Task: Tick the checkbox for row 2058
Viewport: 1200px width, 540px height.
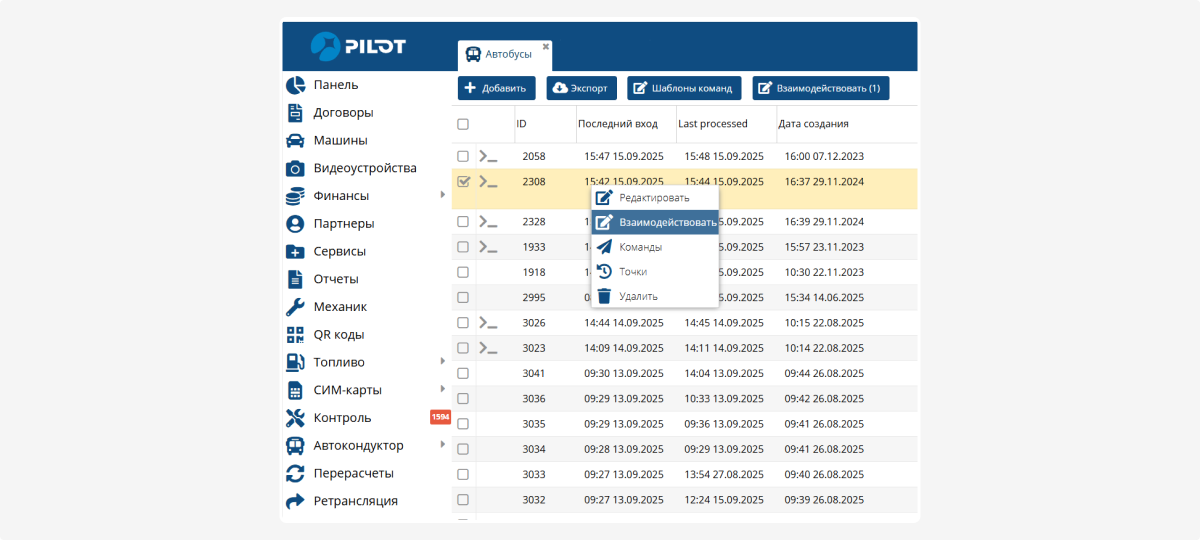Action: point(463,156)
